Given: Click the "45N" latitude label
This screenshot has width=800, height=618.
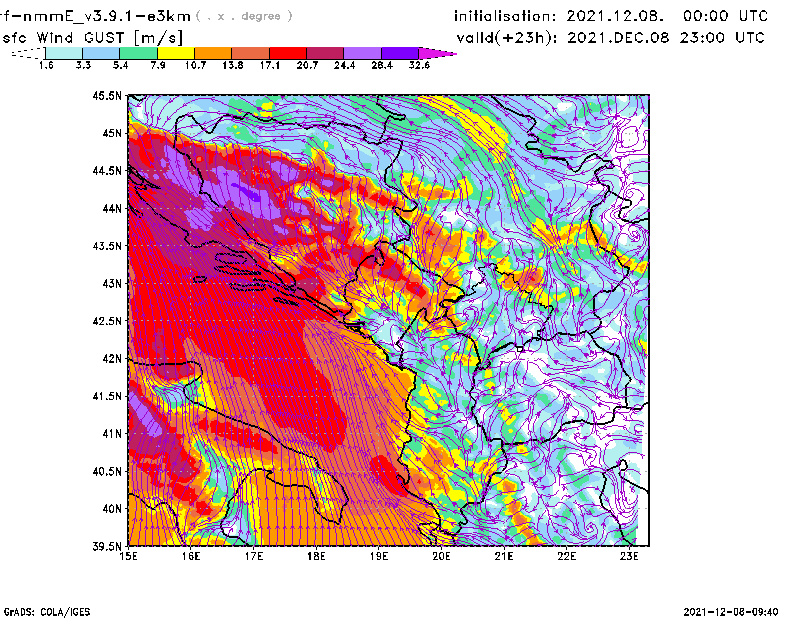Looking at the screenshot, I should tap(112, 133).
